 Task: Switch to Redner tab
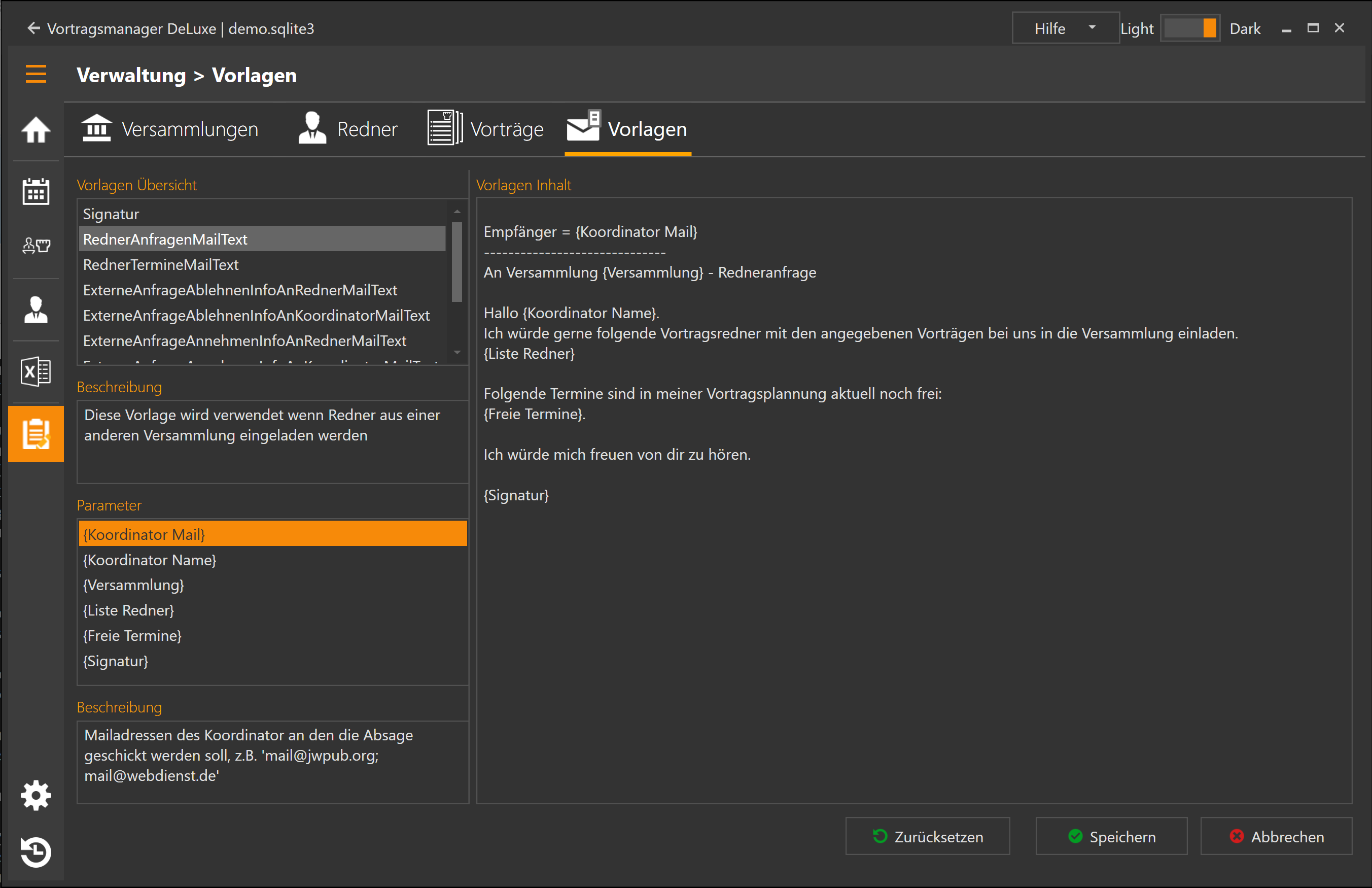pyautogui.click(x=347, y=129)
